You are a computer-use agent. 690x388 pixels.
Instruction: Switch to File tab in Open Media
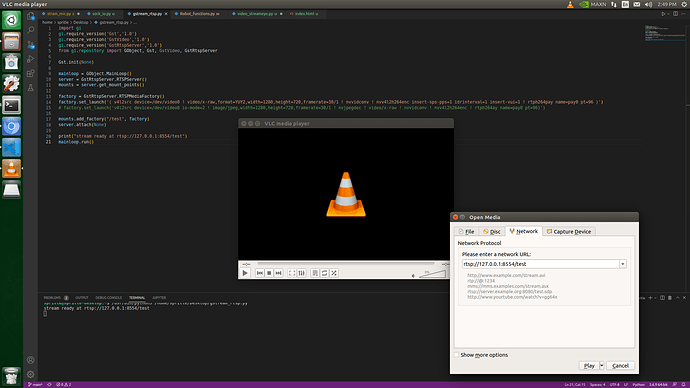(466, 231)
